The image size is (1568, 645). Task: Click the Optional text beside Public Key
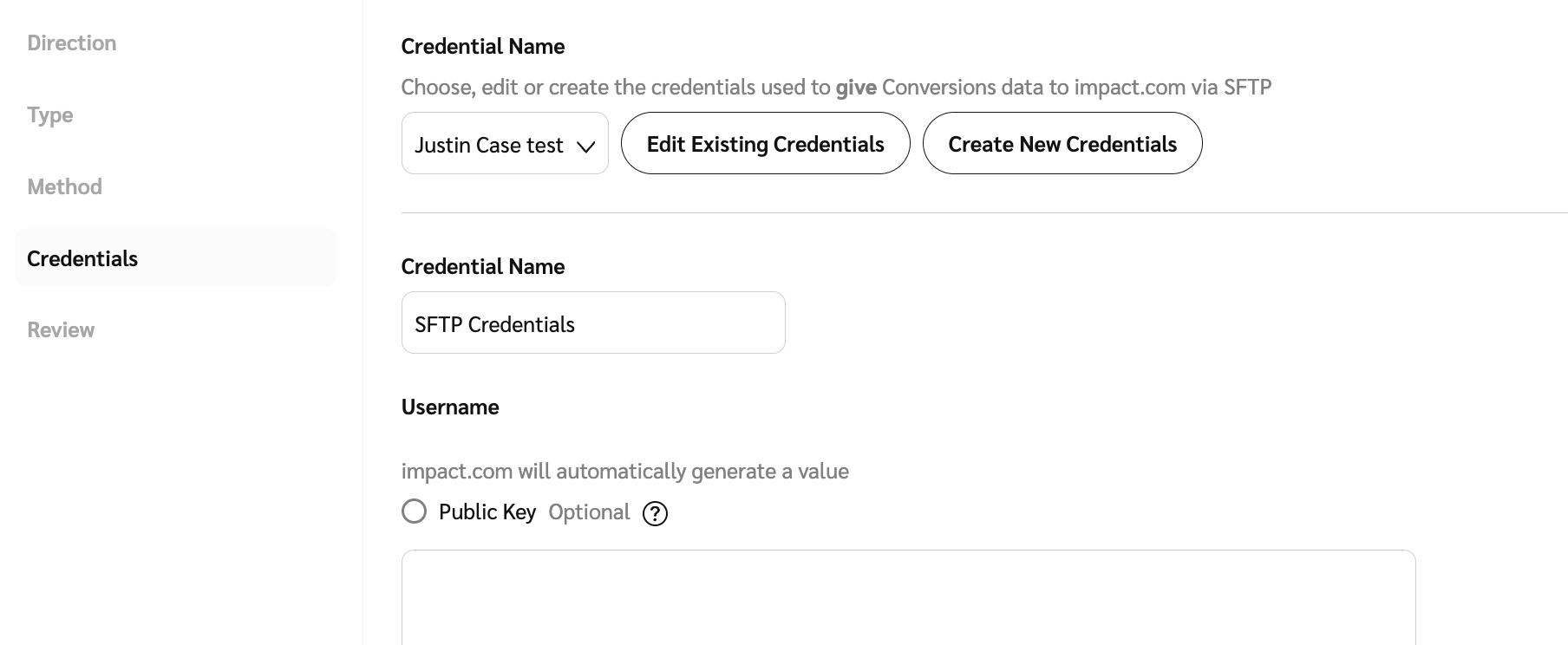click(589, 512)
